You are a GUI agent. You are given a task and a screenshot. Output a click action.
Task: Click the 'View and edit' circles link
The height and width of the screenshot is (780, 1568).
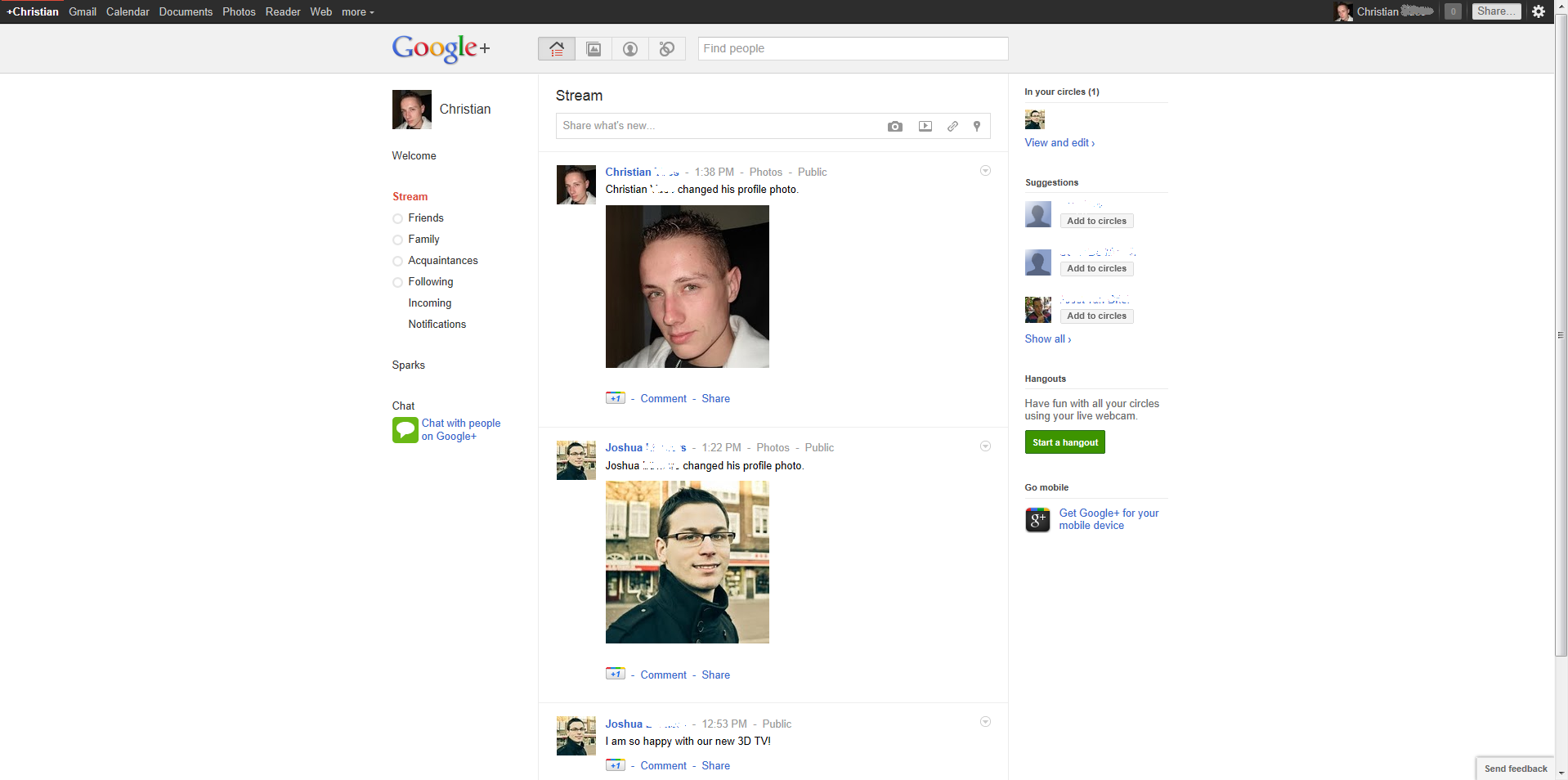(x=1060, y=143)
